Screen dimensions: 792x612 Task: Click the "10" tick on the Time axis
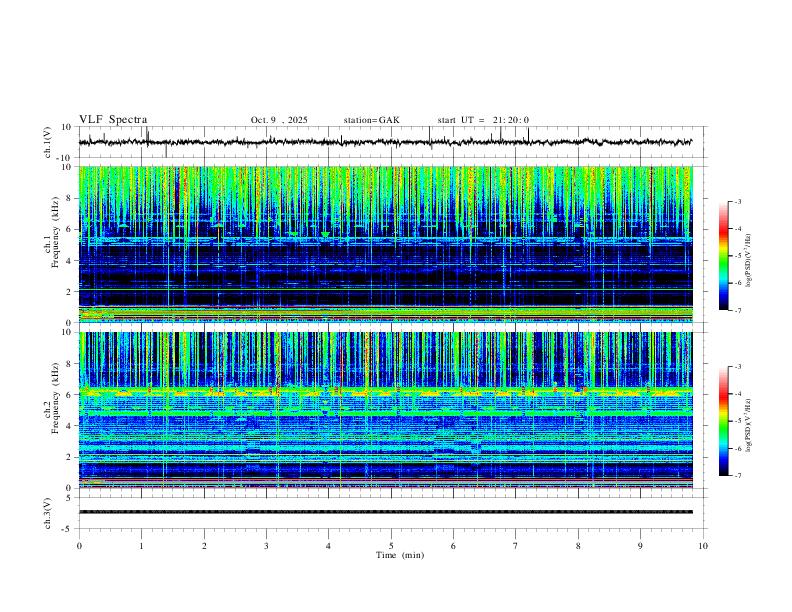703,546
